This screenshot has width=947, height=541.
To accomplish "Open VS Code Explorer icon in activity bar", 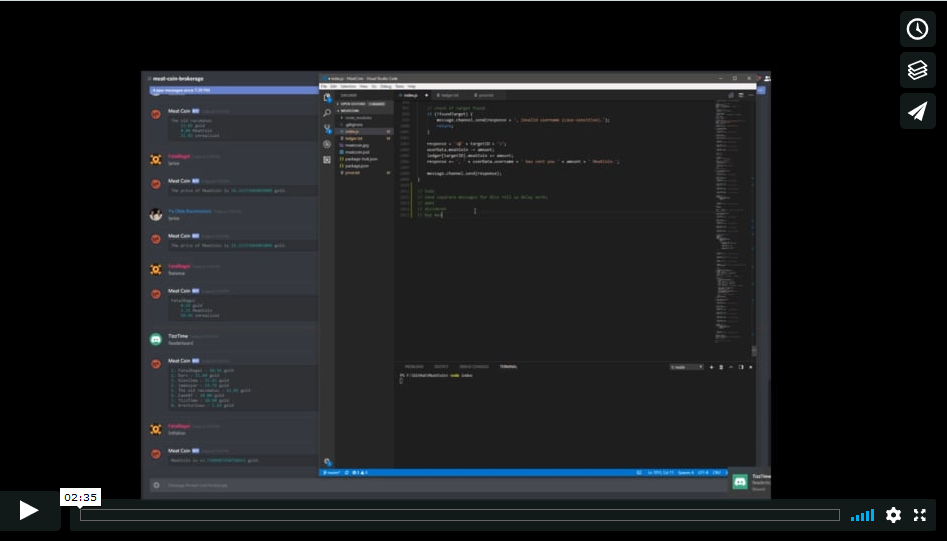I will pyautogui.click(x=327, y=98).
